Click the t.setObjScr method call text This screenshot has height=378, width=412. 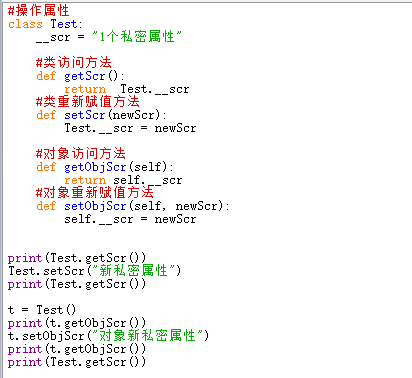46,336
